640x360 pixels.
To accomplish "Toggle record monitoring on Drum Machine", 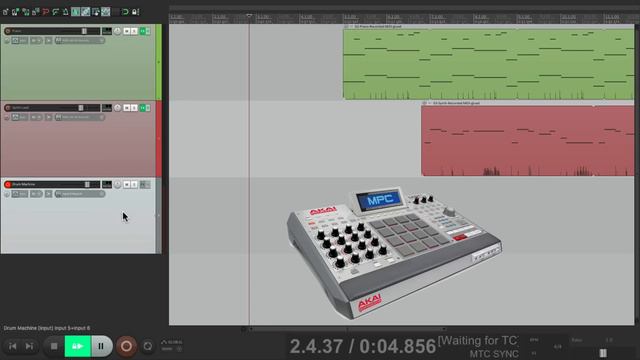I will (x=48, y=194).
